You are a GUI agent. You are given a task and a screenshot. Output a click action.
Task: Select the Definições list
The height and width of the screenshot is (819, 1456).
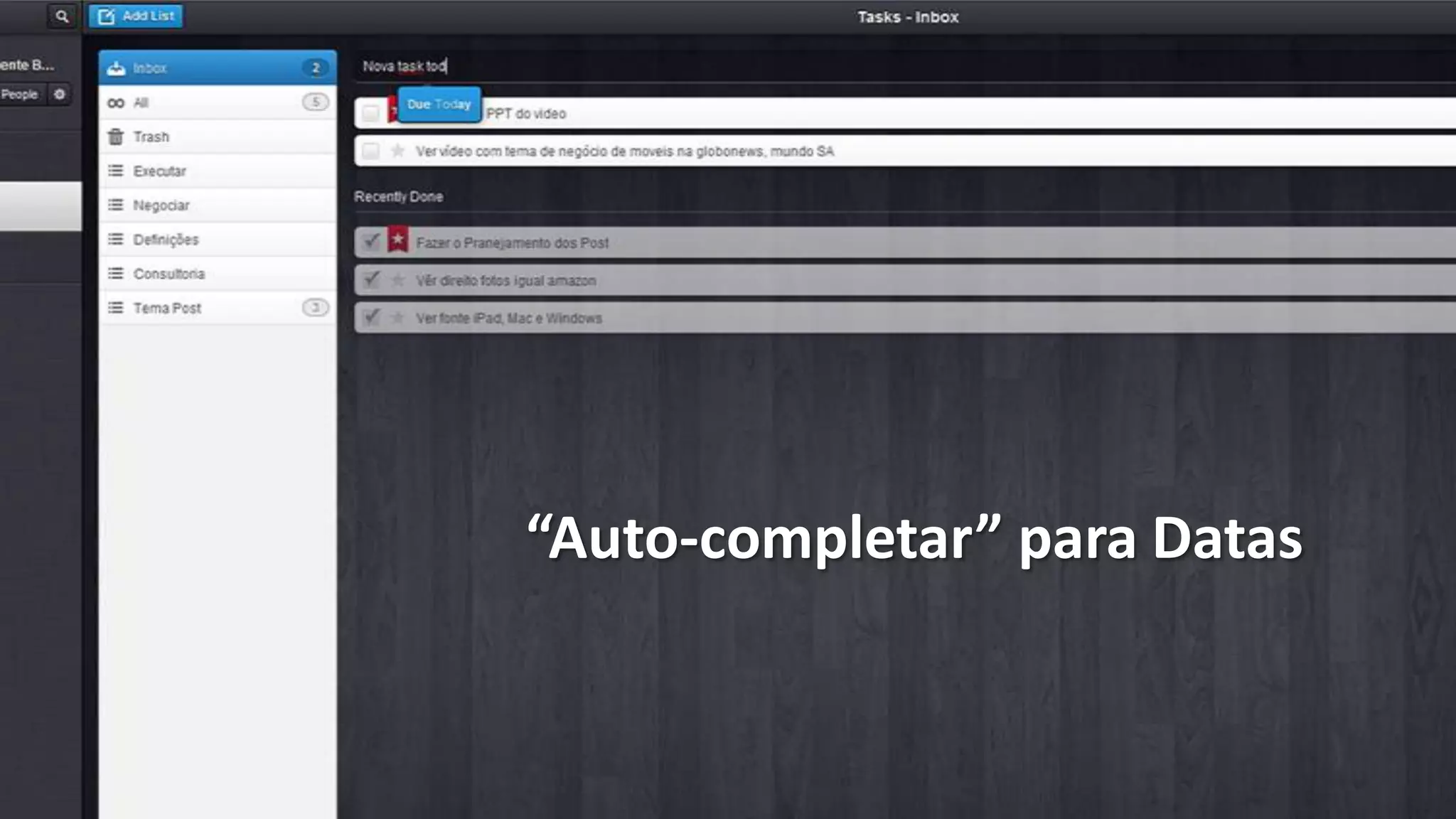[x=218, y=239]
